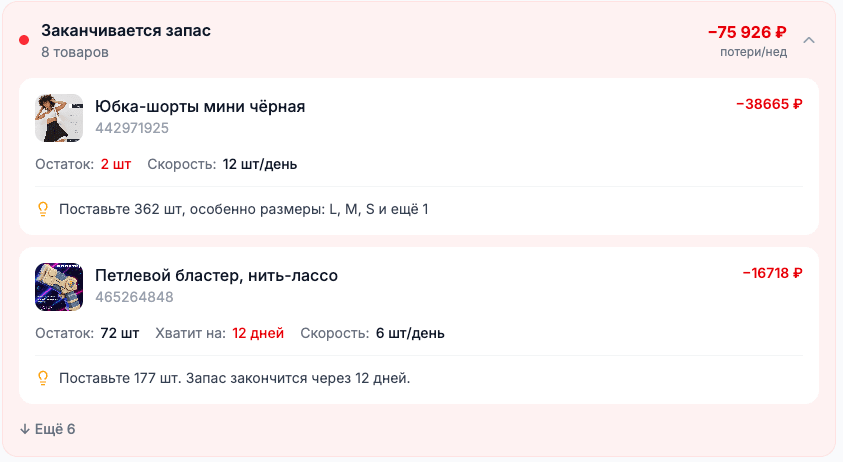Click the '8 товаров' count label
The height and width of the screenshot is (462, 843).
tap(75, 51)
